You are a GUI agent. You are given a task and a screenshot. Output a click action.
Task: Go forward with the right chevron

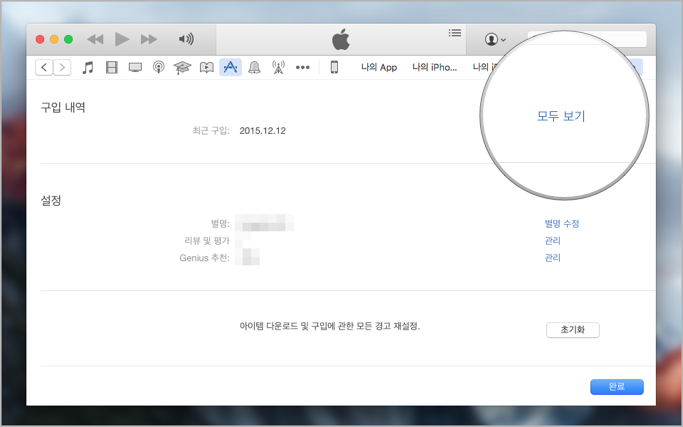(62, 68)
